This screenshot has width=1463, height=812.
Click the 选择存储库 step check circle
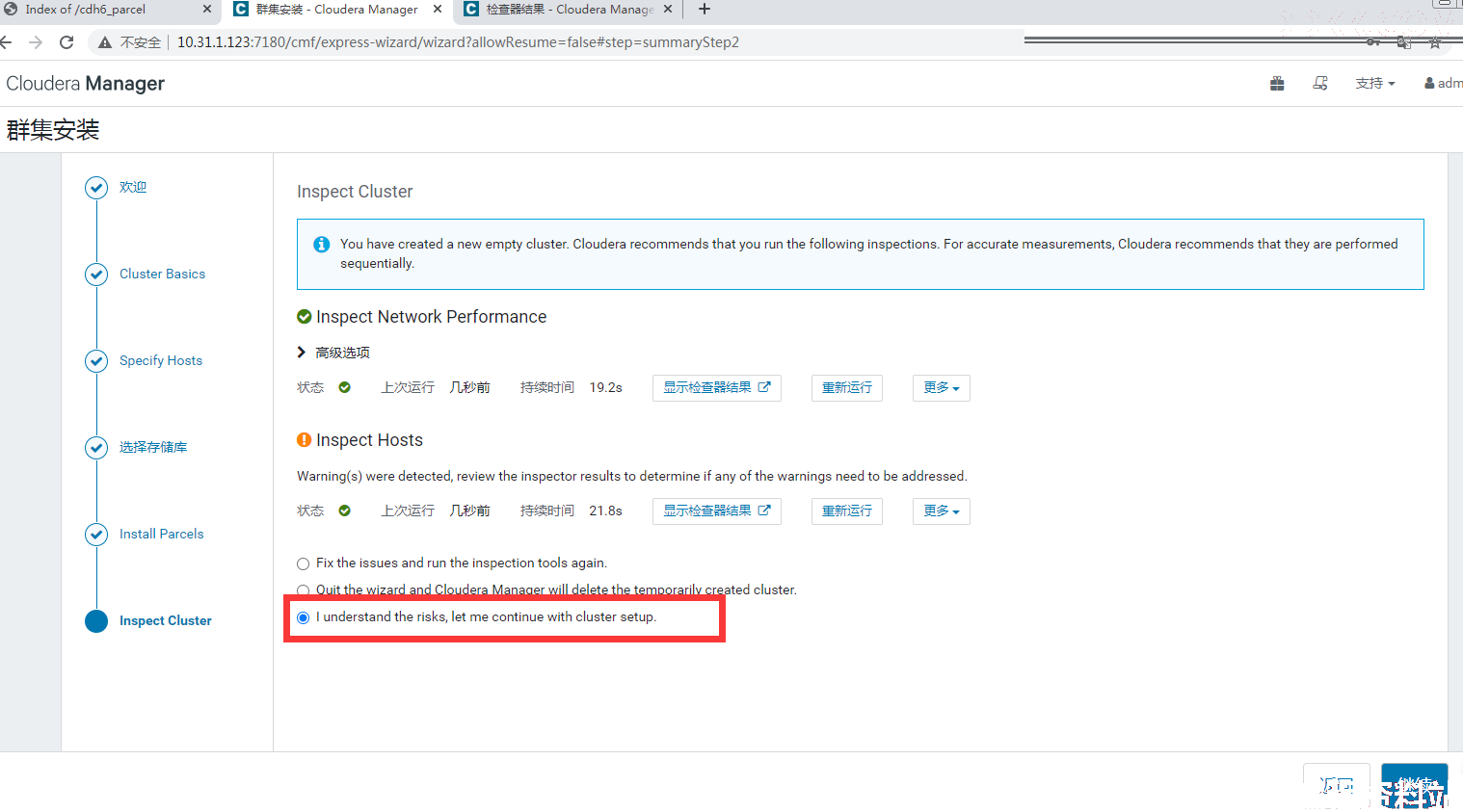tap(96, 448)
